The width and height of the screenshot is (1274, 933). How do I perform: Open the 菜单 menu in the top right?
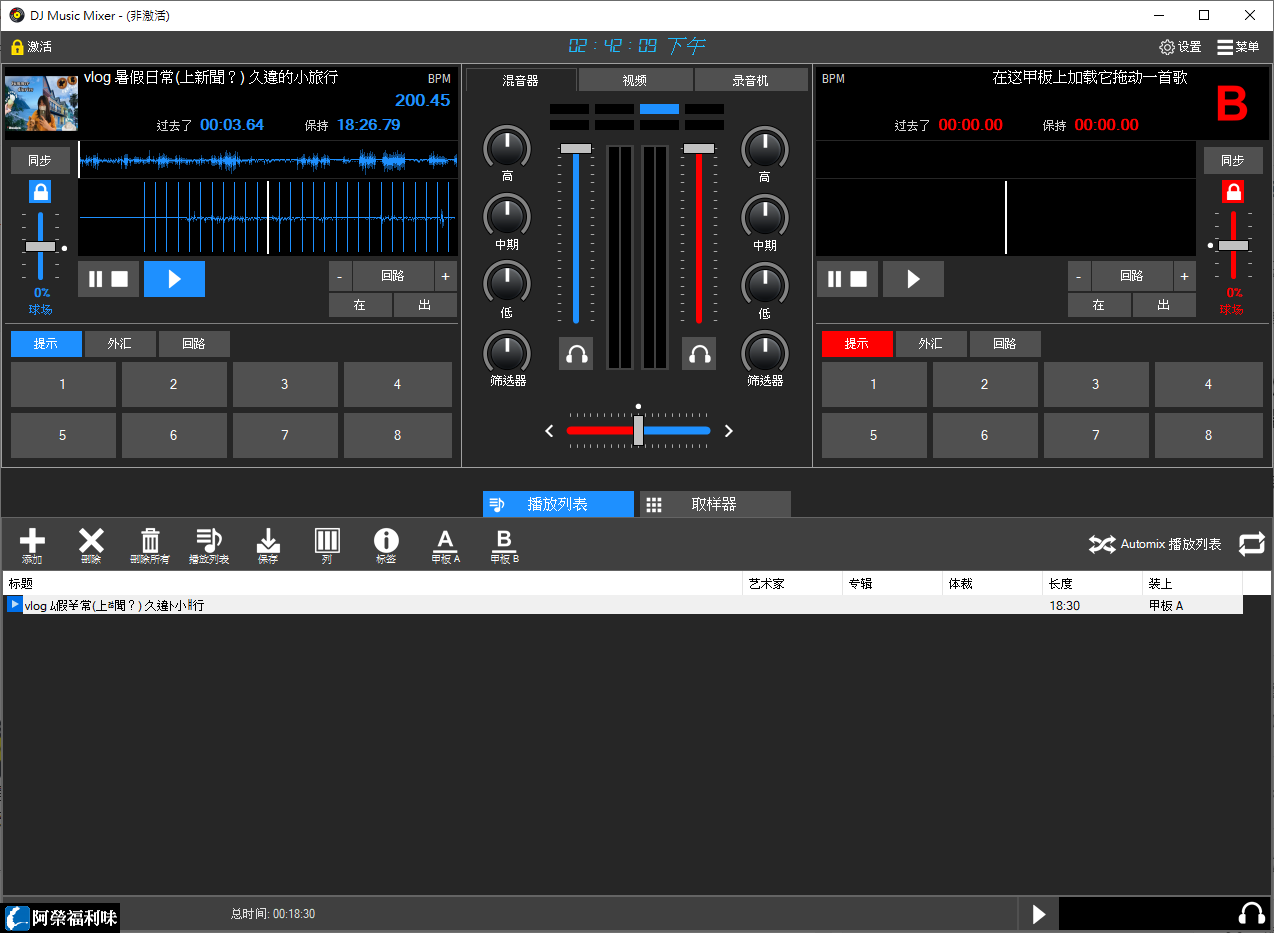[1238, 46]
